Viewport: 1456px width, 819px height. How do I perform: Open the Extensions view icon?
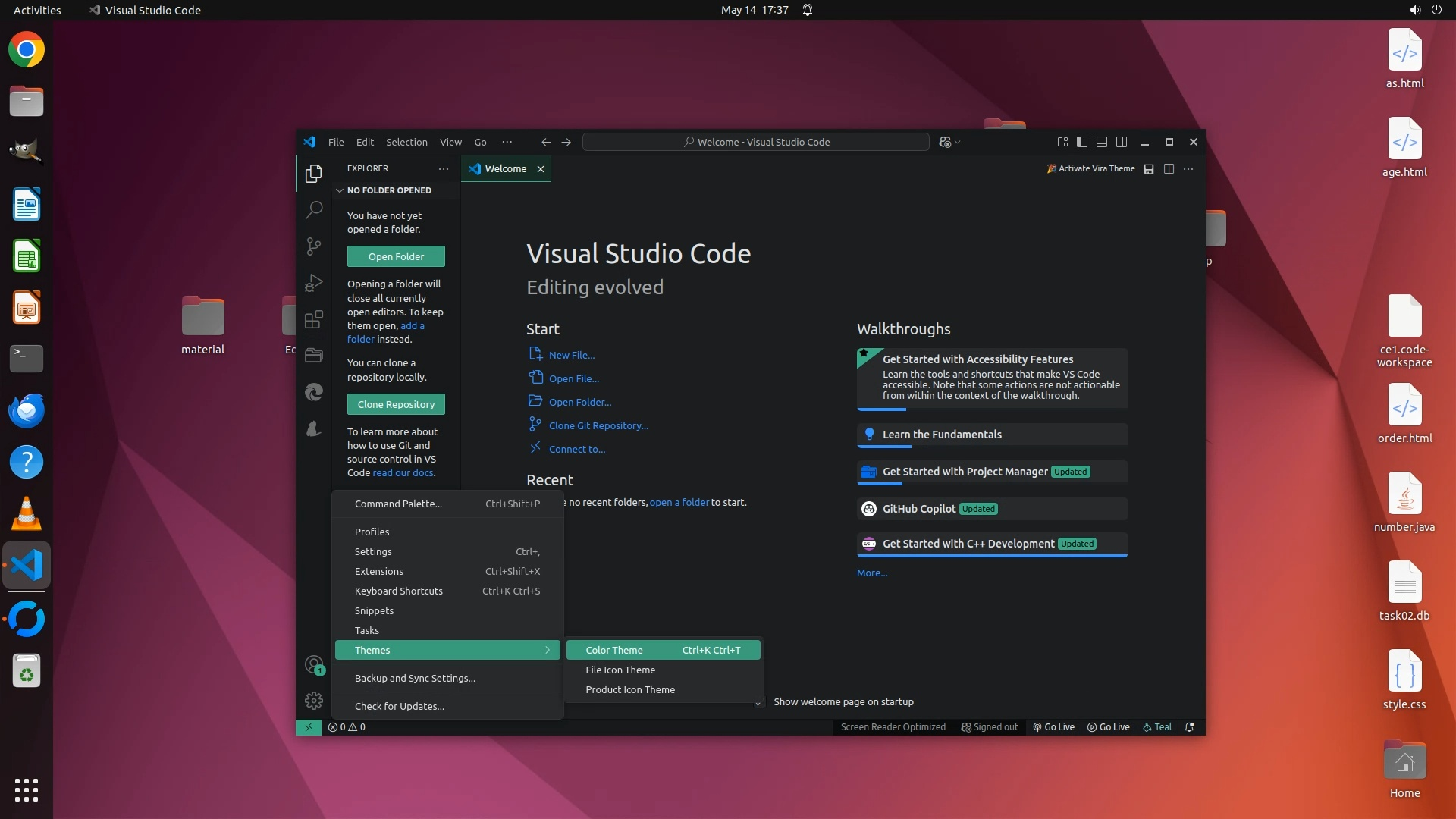click(x=314, y=319)
